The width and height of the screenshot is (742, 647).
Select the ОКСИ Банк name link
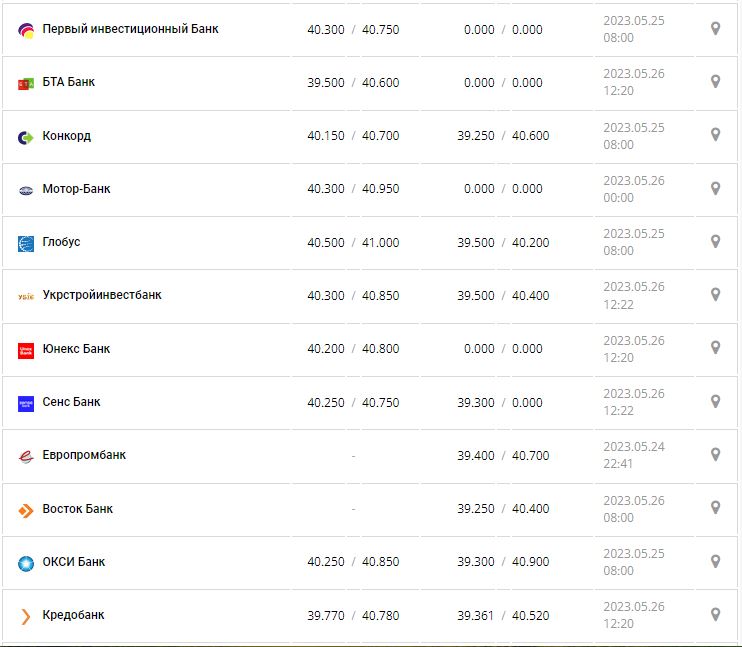pos(73,562)
